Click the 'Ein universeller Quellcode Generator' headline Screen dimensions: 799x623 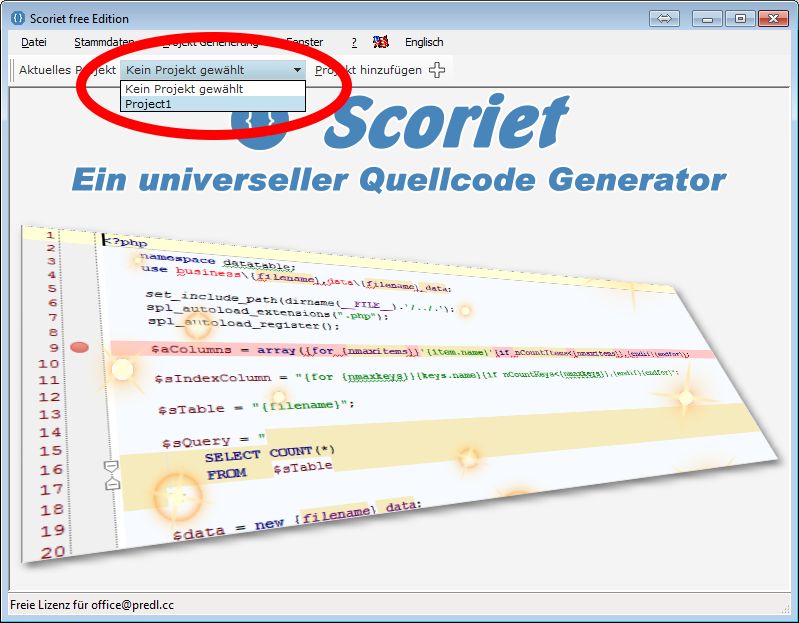click(x=399, y=180)
